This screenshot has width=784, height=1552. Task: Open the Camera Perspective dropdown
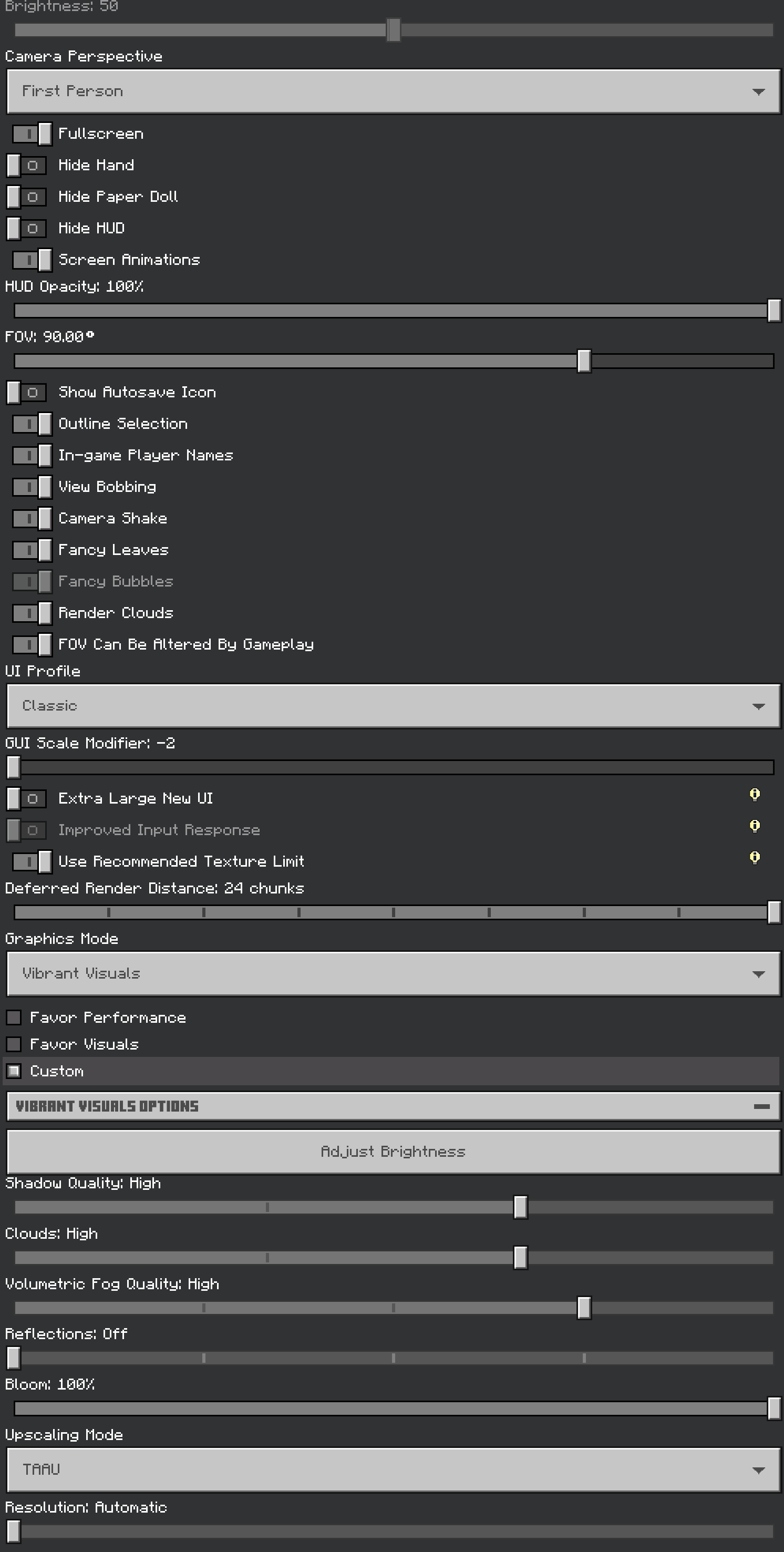(393, 91)
